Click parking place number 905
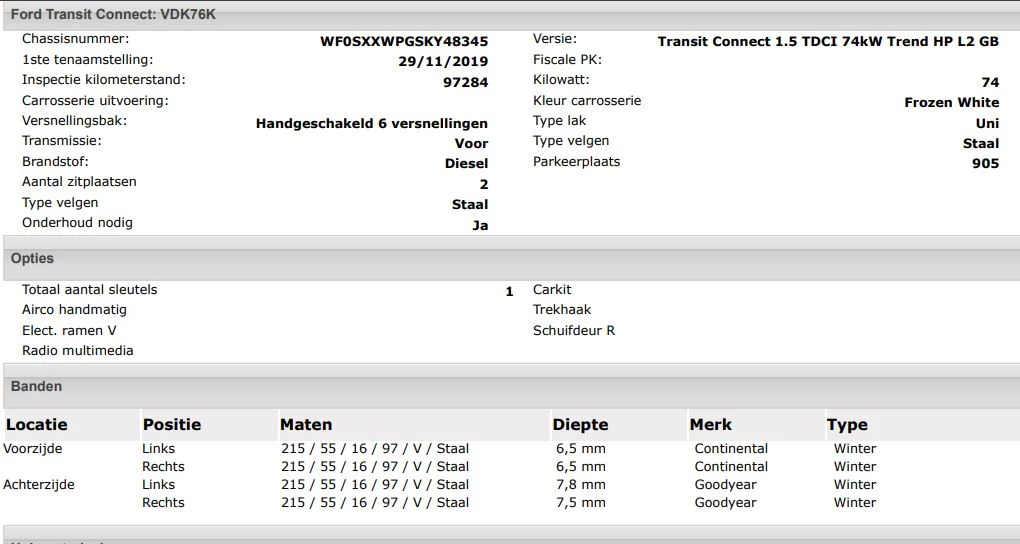The image size is (1020, 544). pyautogui.click(x=985, y=163)
